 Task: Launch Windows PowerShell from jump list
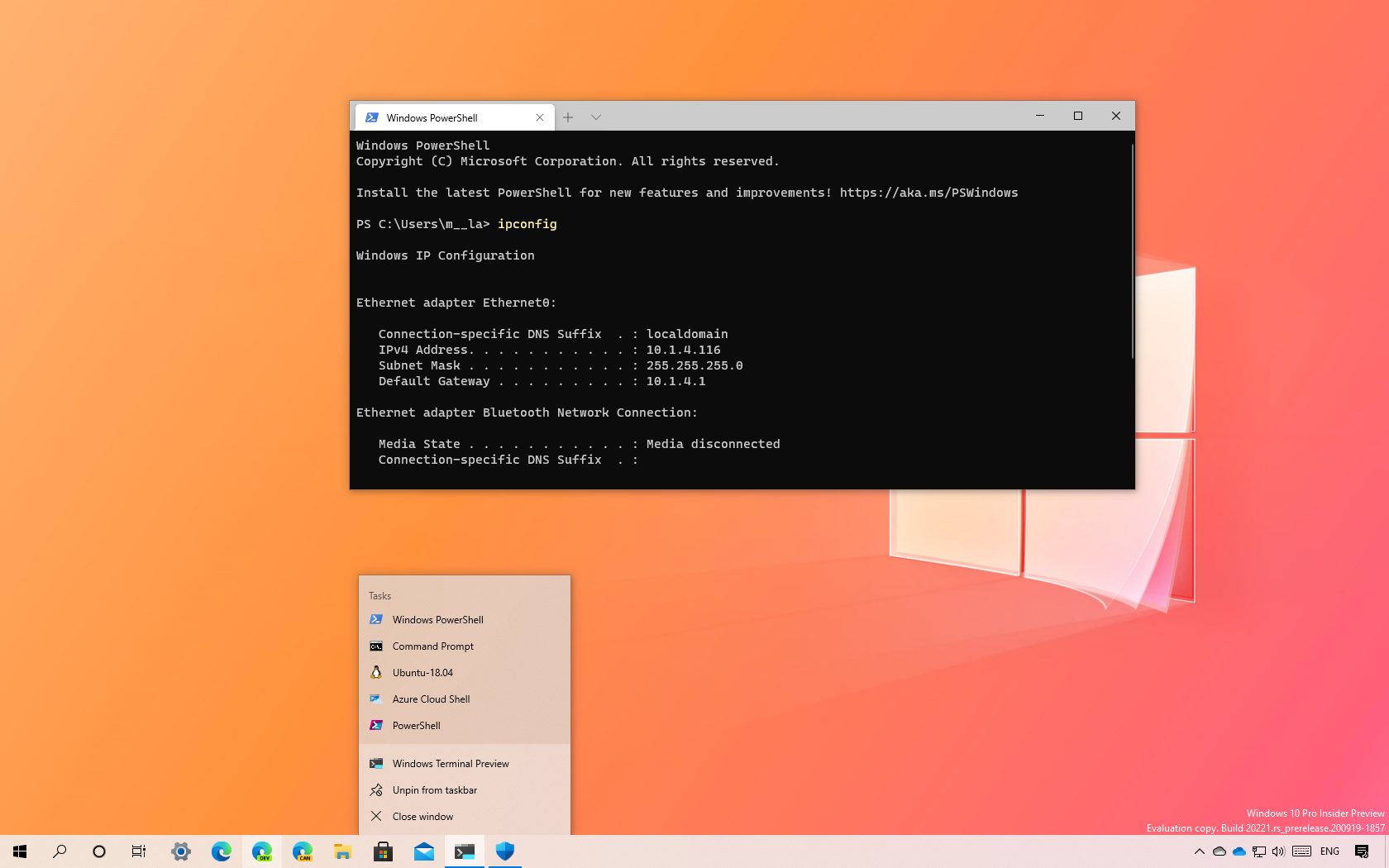pyautogui.click(x=437, y=620)
